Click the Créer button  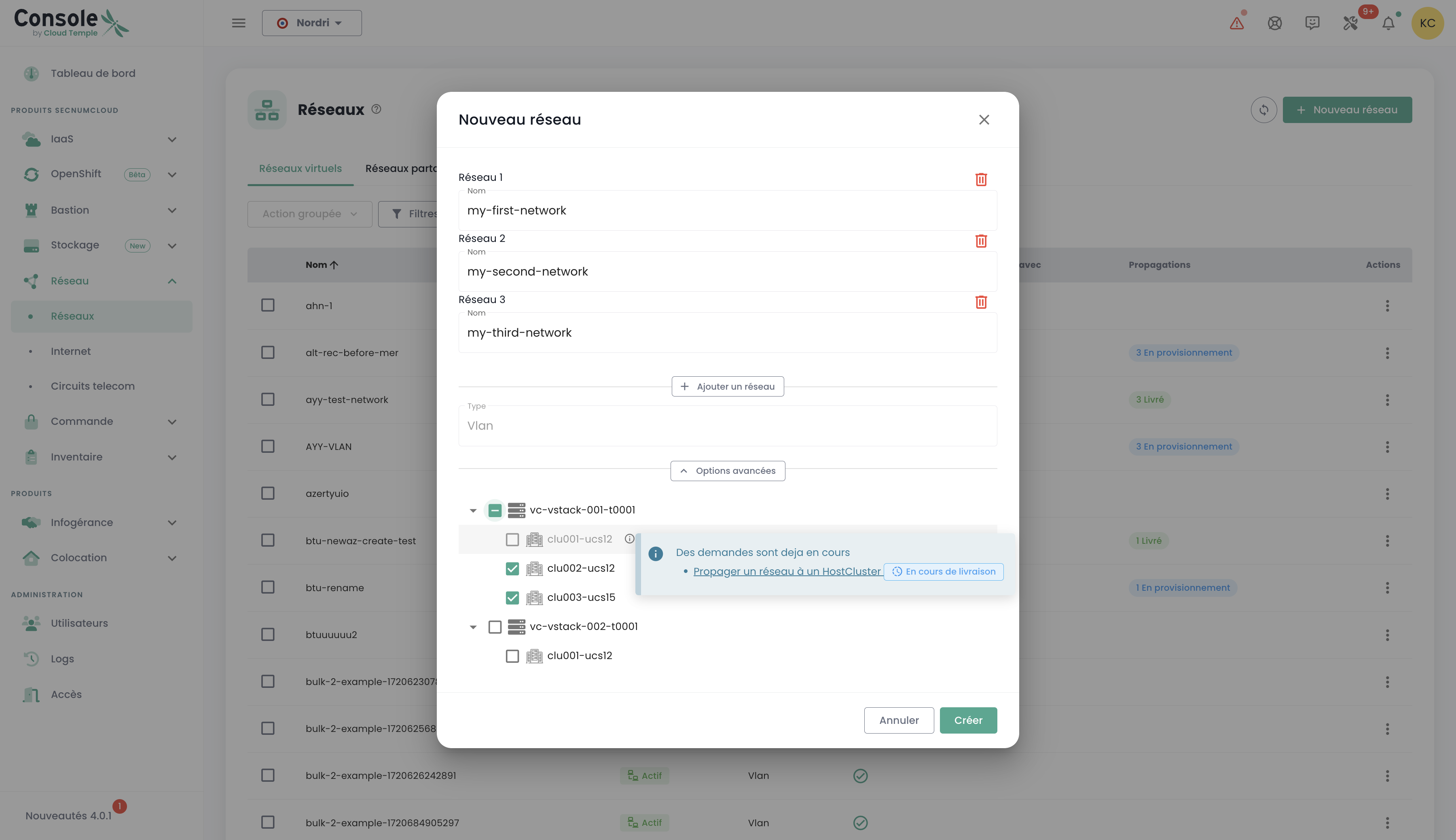point(967,720)
